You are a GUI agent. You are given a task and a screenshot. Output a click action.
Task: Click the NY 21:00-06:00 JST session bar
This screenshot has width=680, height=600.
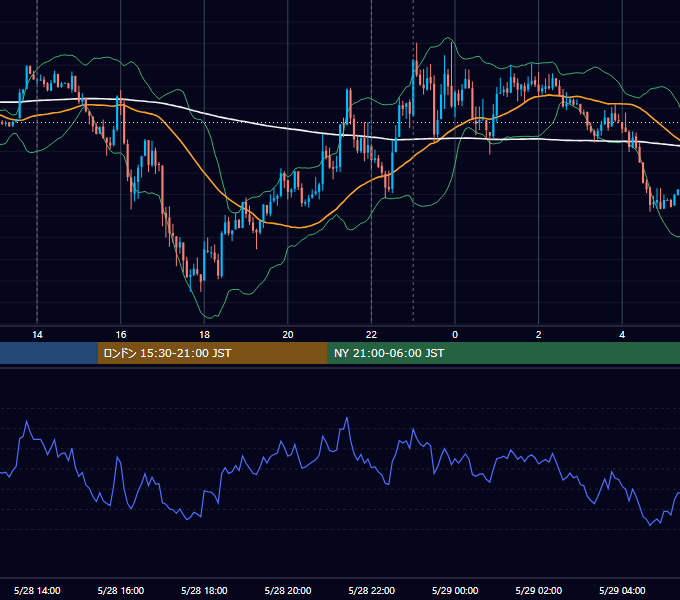(503, 353)
